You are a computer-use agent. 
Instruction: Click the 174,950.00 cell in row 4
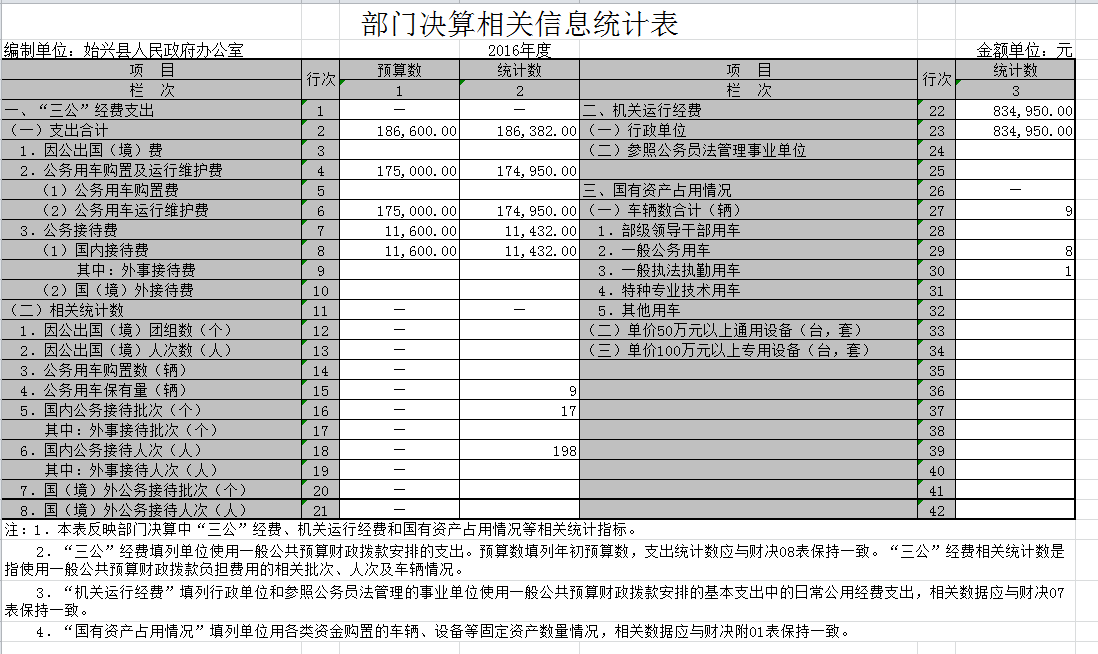point(520,170)
